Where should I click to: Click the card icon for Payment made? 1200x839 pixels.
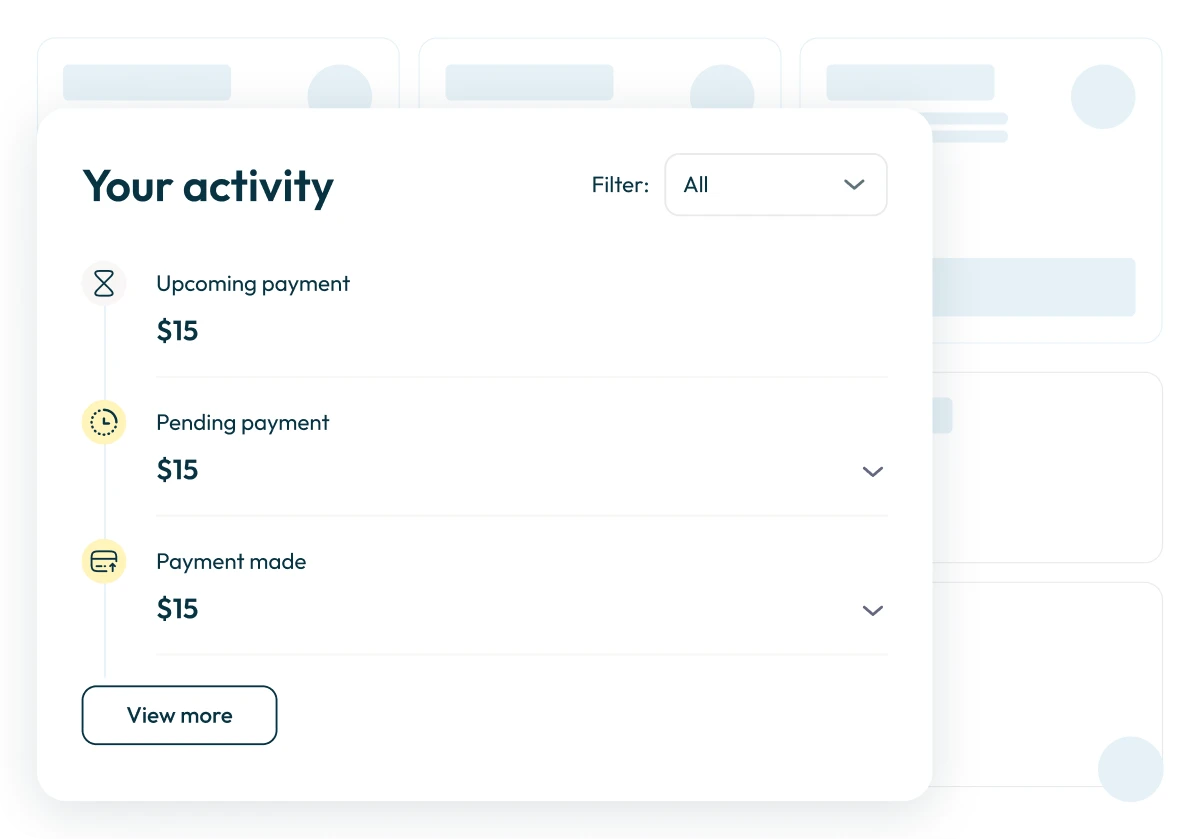pyautogui.click(x=104, y=562)
